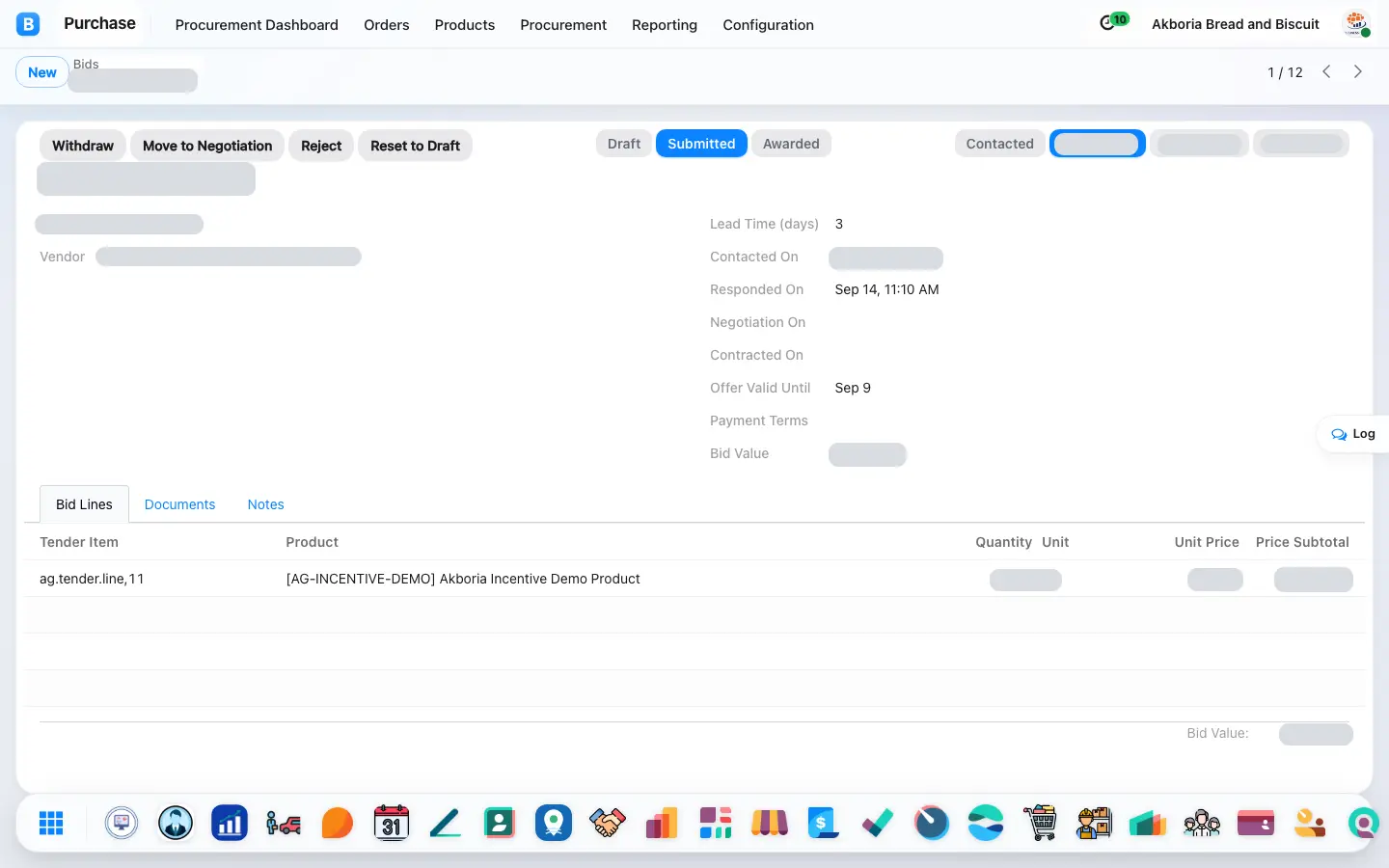Open the Reporting menu
Screen dimensions: 1389x868
[665, 25]
